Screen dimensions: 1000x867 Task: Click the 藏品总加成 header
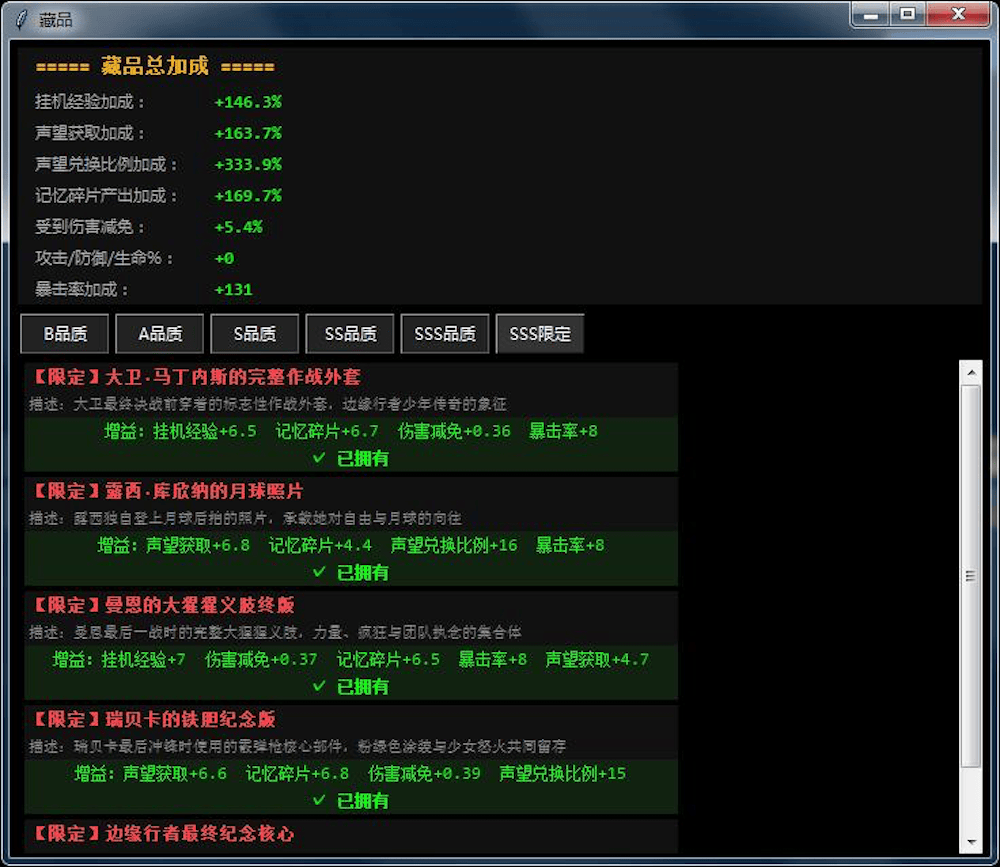155,66
